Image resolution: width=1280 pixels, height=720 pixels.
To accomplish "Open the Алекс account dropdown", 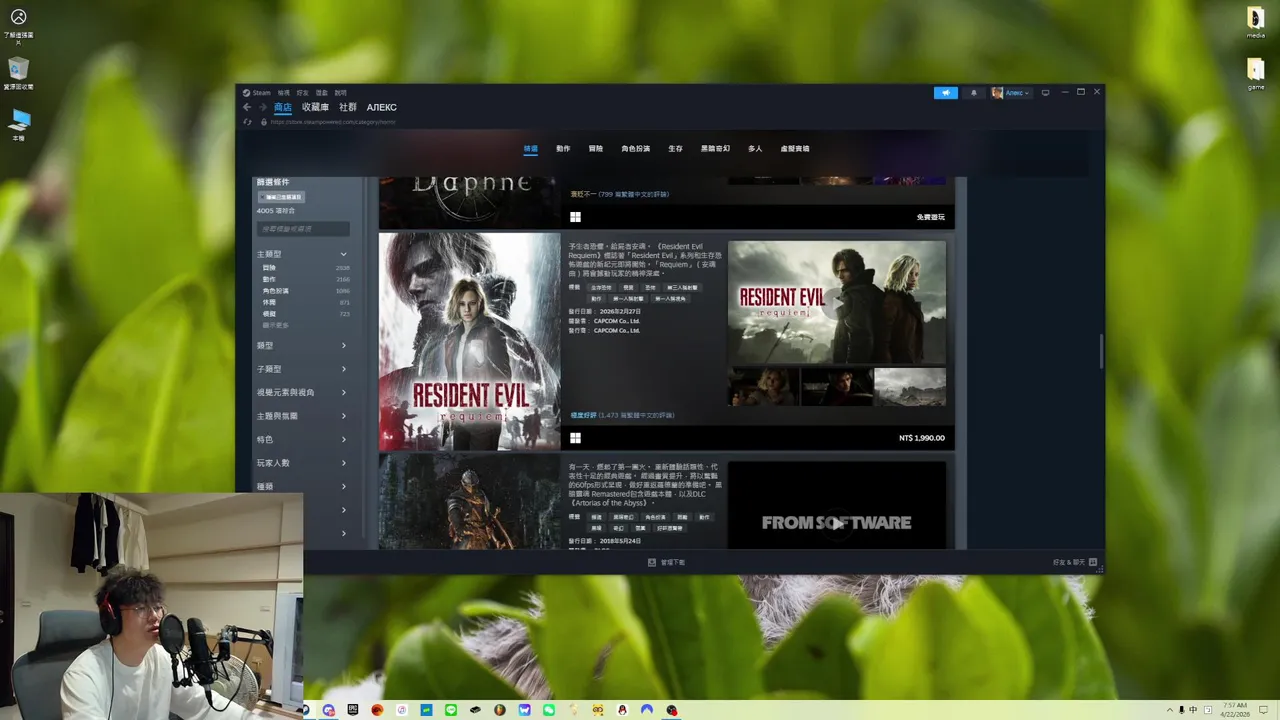I will coord(1011,93).
